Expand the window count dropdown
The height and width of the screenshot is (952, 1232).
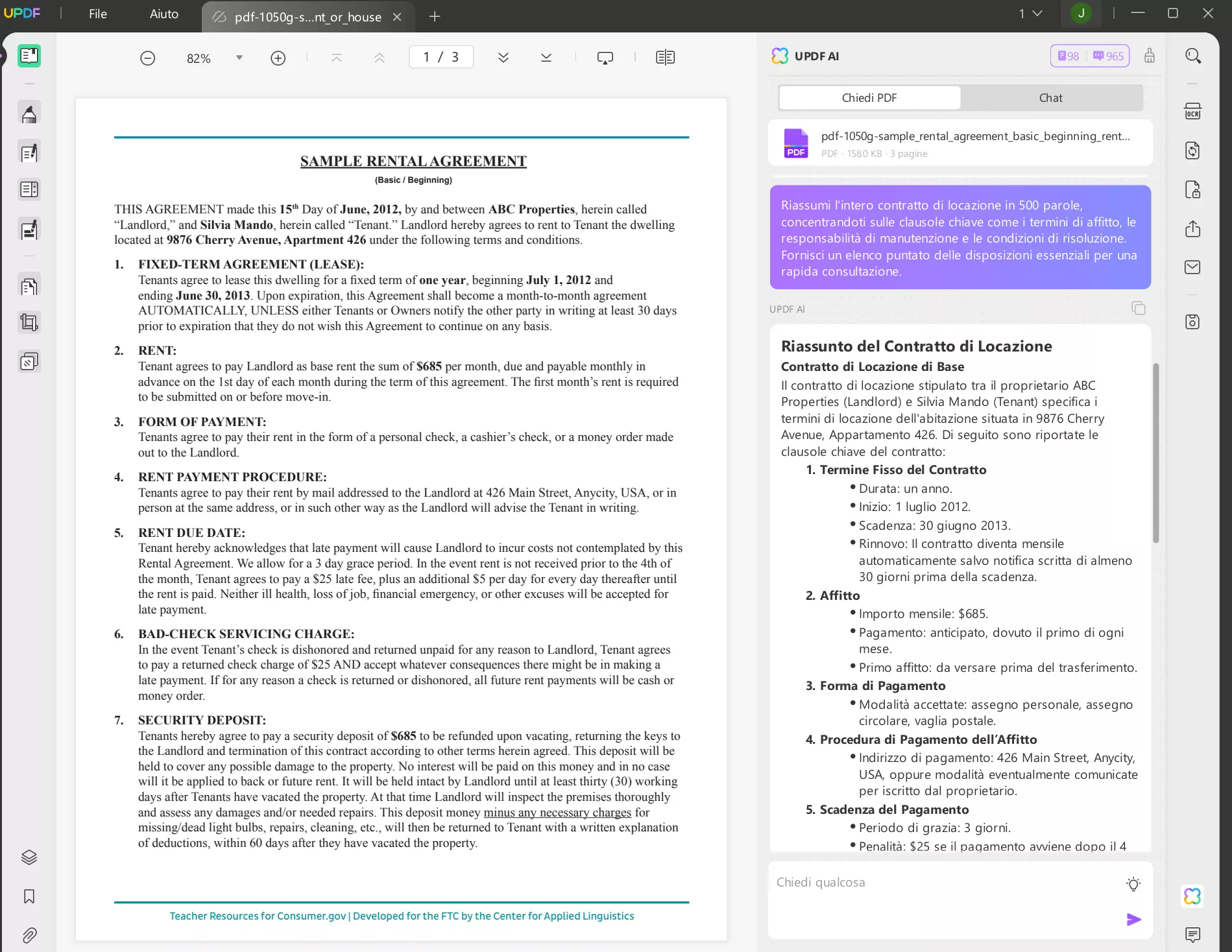click(x=1030, y=14)
